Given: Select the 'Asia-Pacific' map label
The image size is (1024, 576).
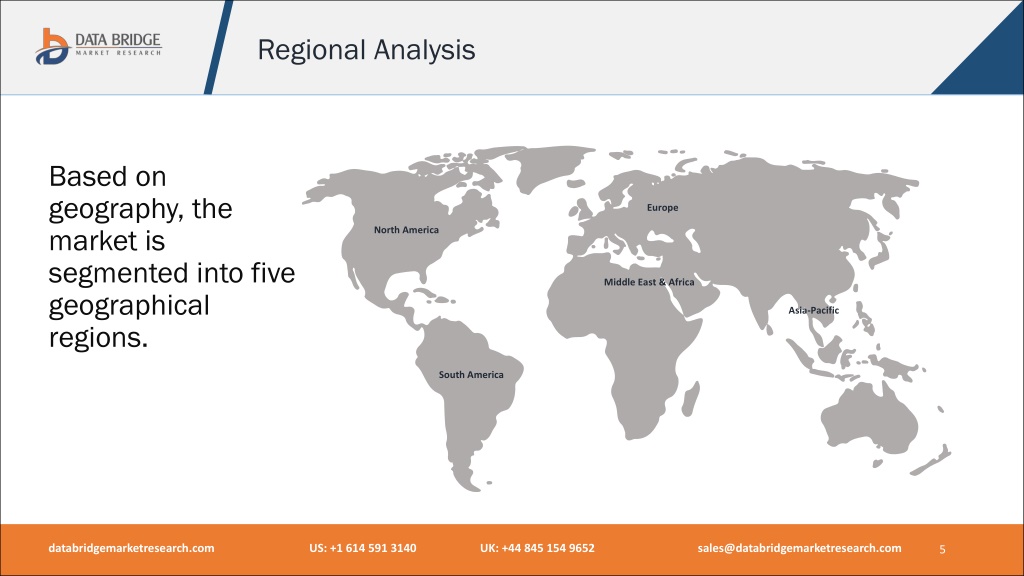Looking at the screenshot, I should coord(813,310).
